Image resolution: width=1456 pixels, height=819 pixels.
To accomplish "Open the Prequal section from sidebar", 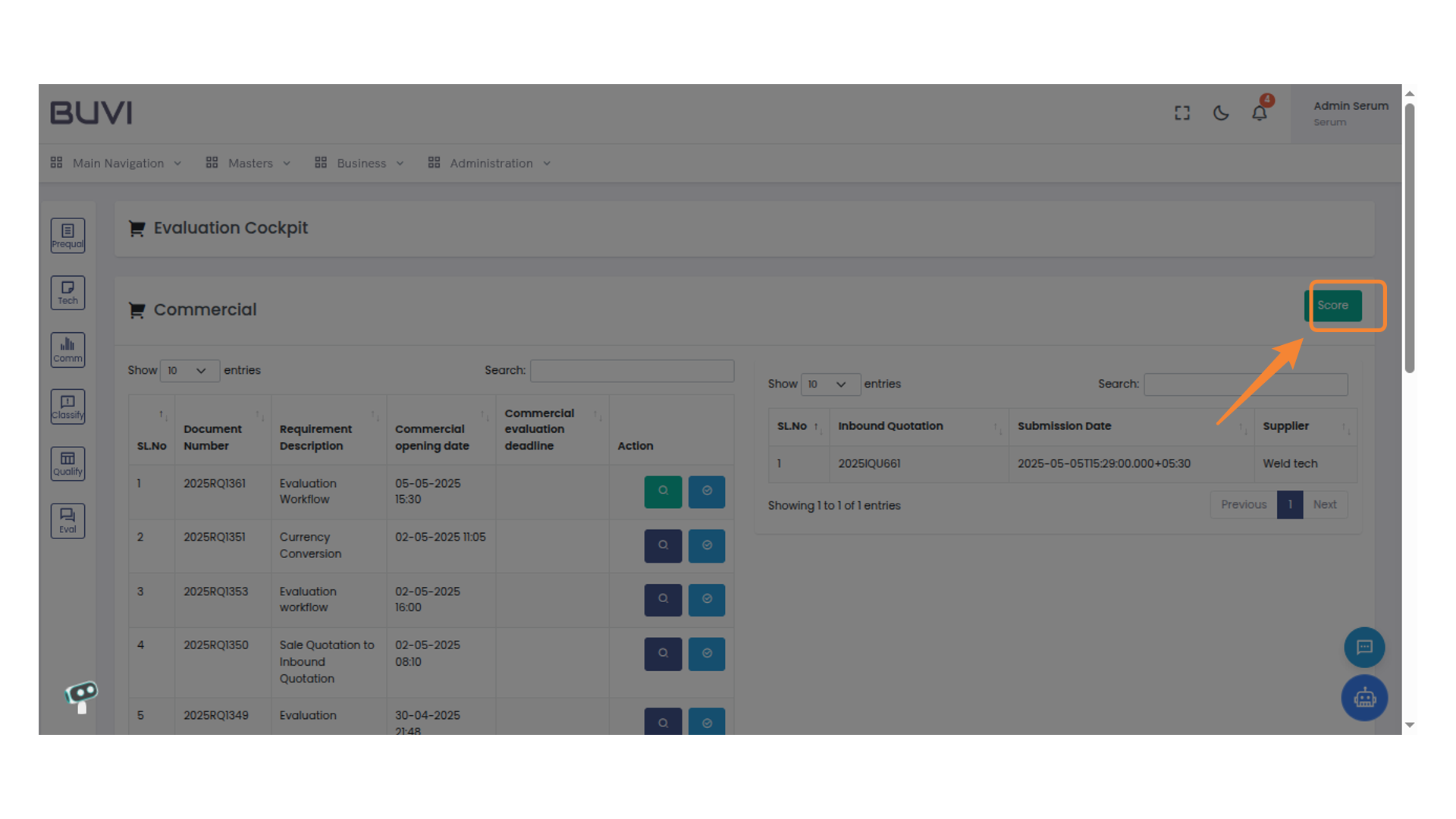I will pos(67,235).
